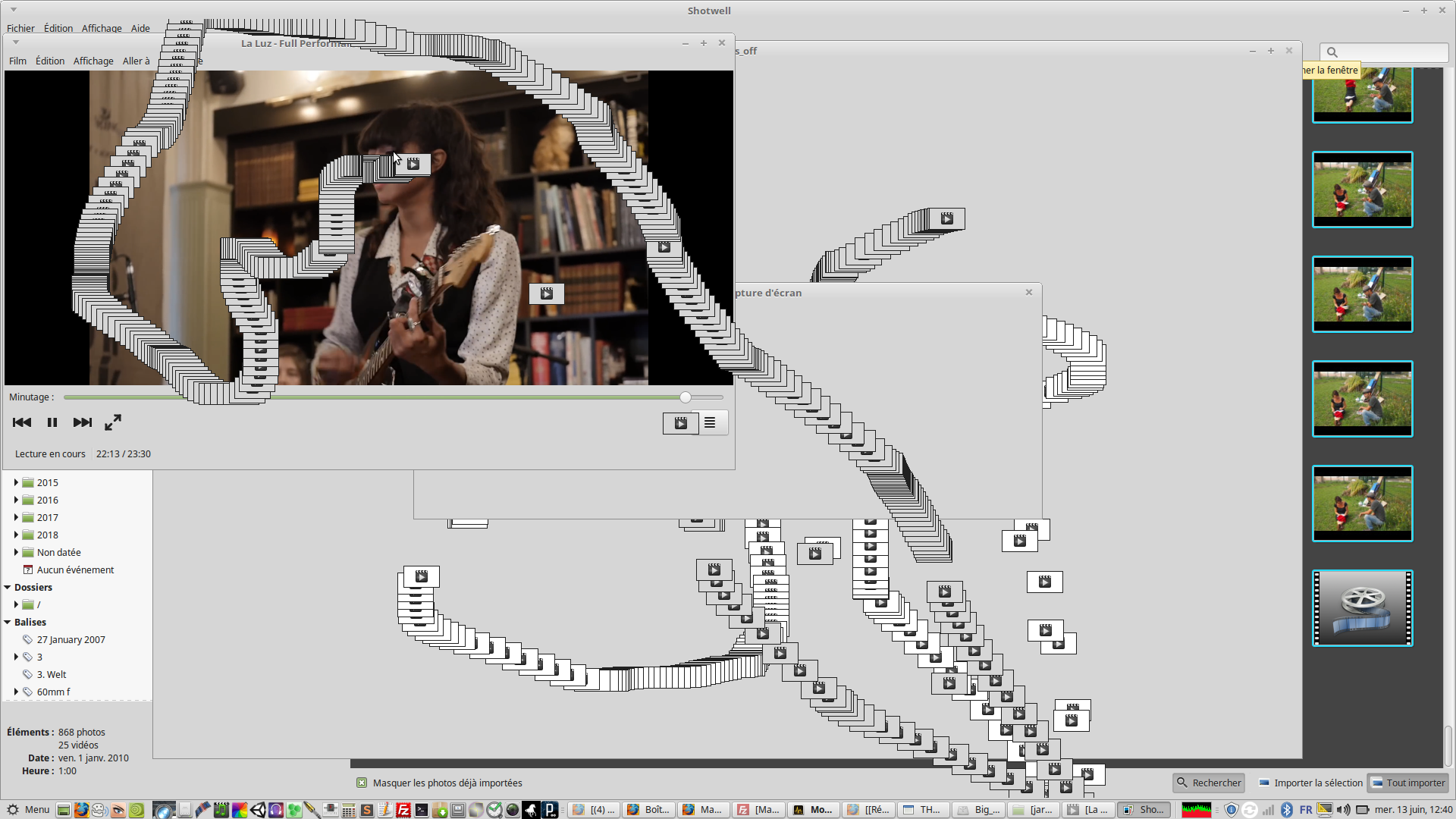Click the search magnifier icon
1456x819 pixels.
(x=1332, y=52)
